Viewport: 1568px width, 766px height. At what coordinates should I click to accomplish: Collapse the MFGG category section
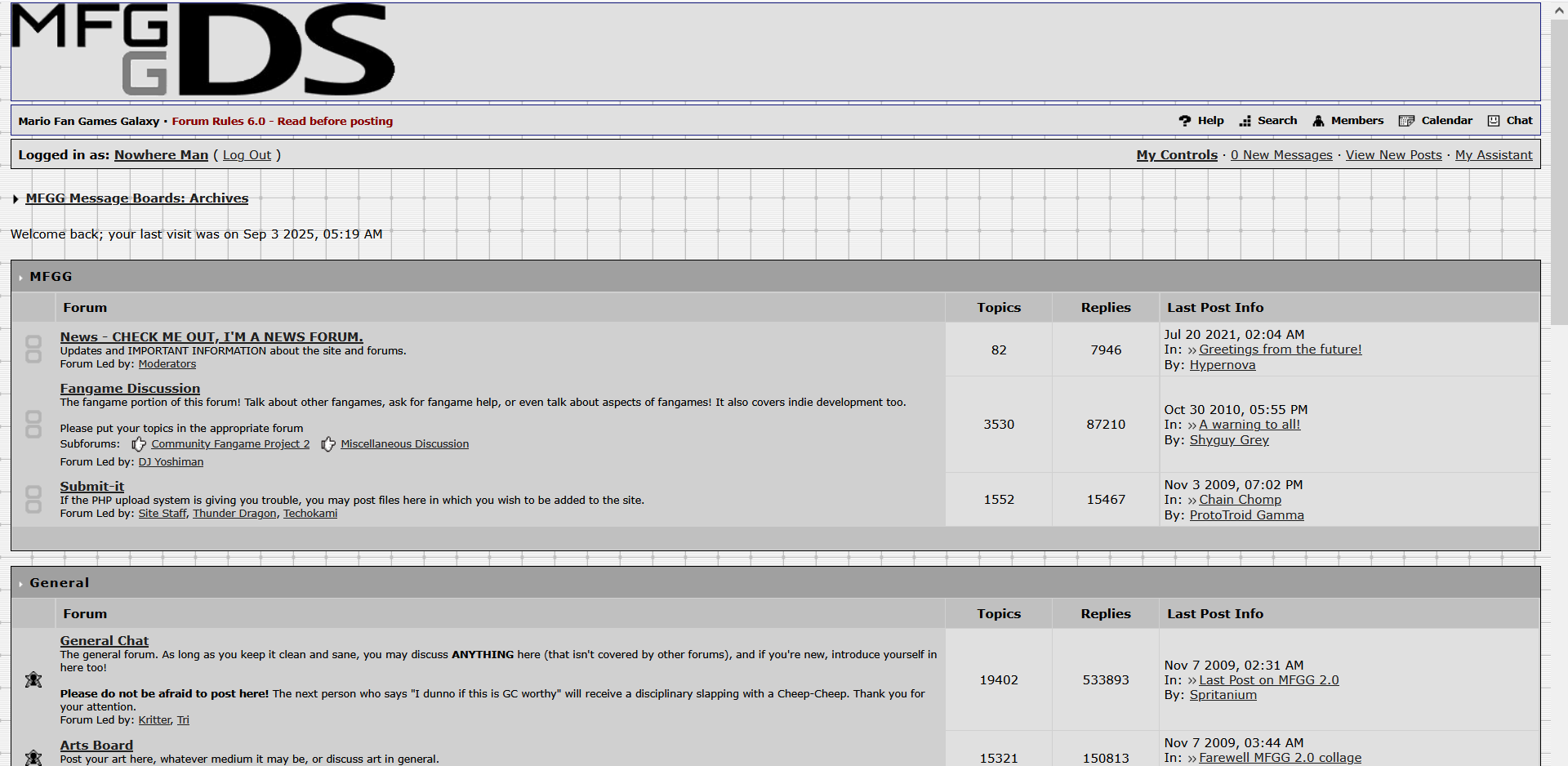tap(20, 278)
